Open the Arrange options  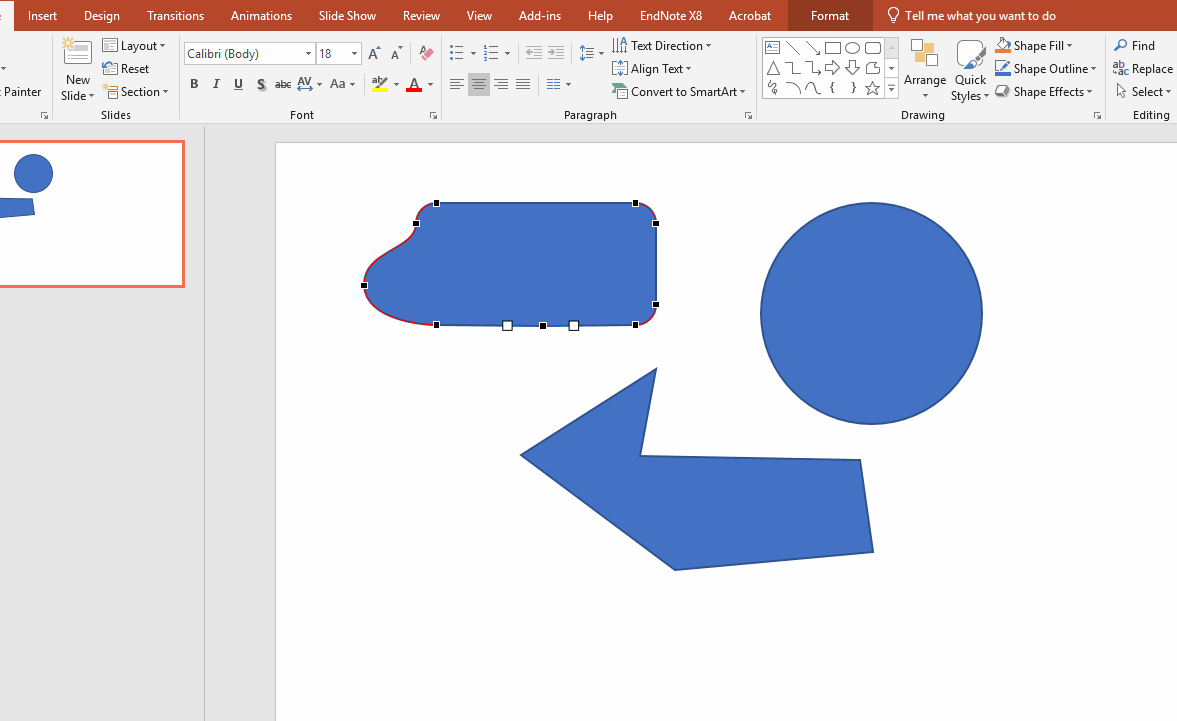coord(924,68)
